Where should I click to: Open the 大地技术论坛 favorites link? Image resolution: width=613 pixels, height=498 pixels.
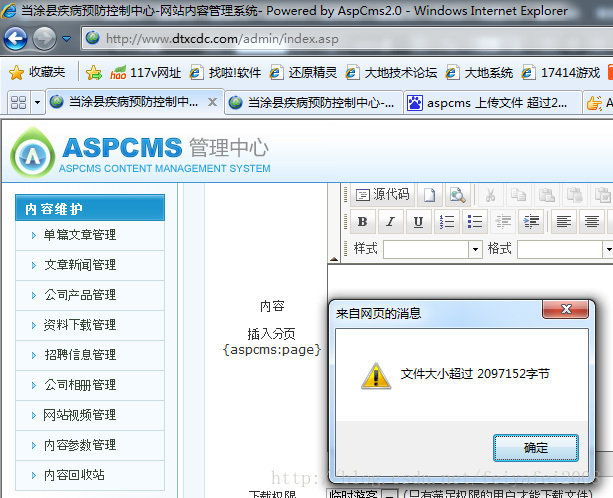coord(391,73)
